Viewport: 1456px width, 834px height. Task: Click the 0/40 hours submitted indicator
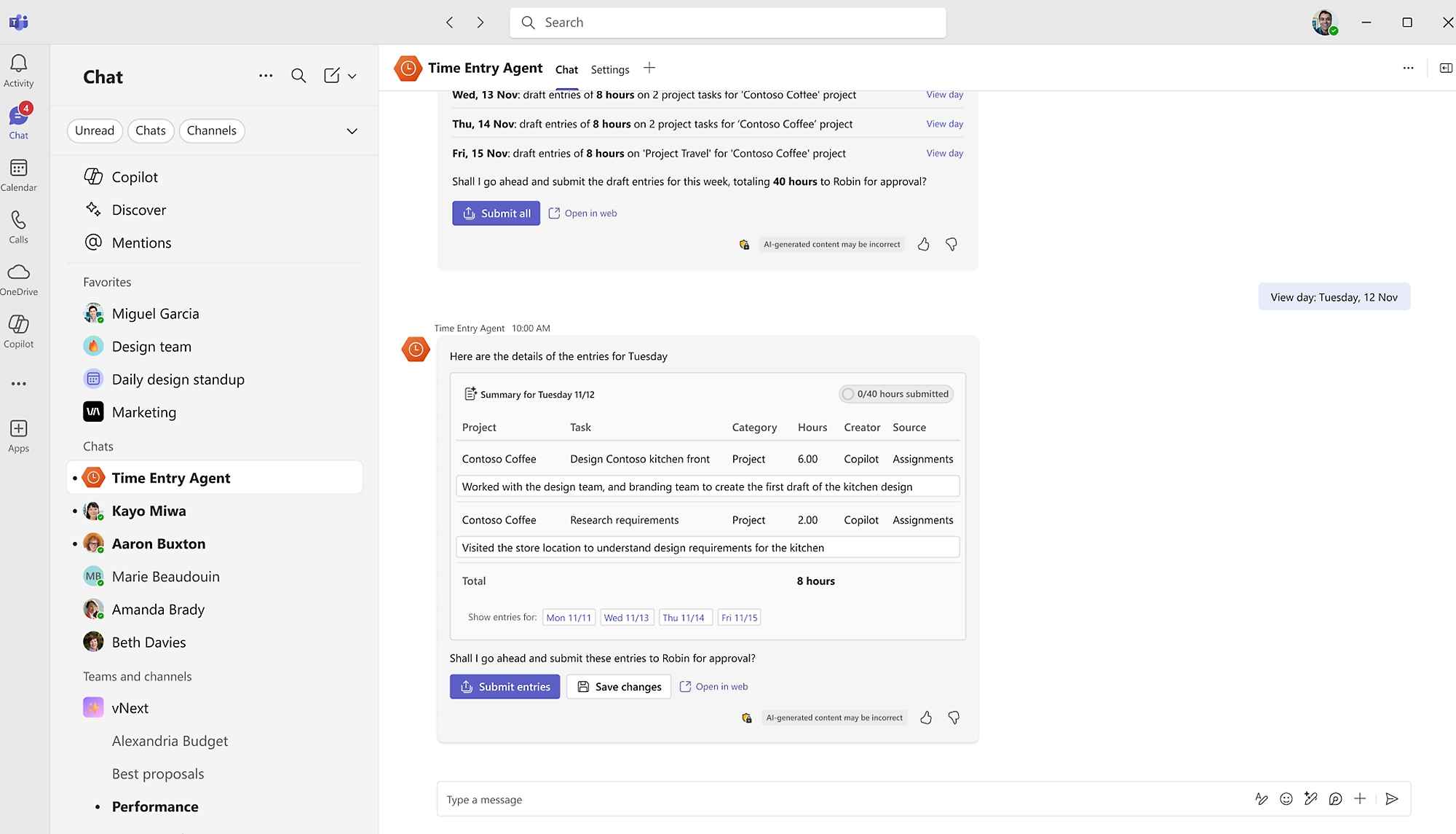click(895, 394)
